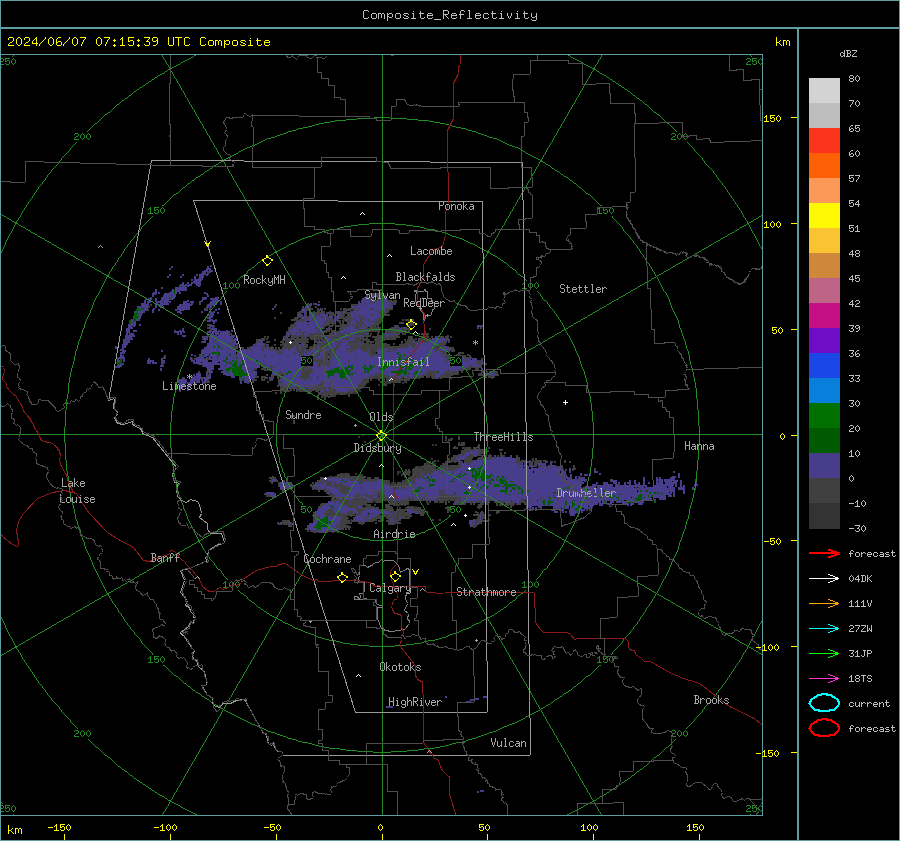Click the white plus marker west of Hanna
This screenshot has height=841, width=900.
point(565,402)
